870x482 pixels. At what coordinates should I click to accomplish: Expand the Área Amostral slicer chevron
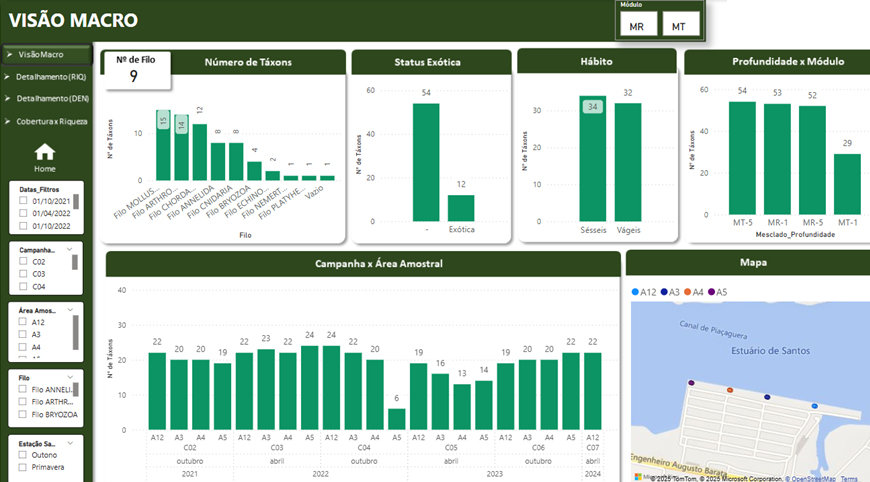point(70,310)
